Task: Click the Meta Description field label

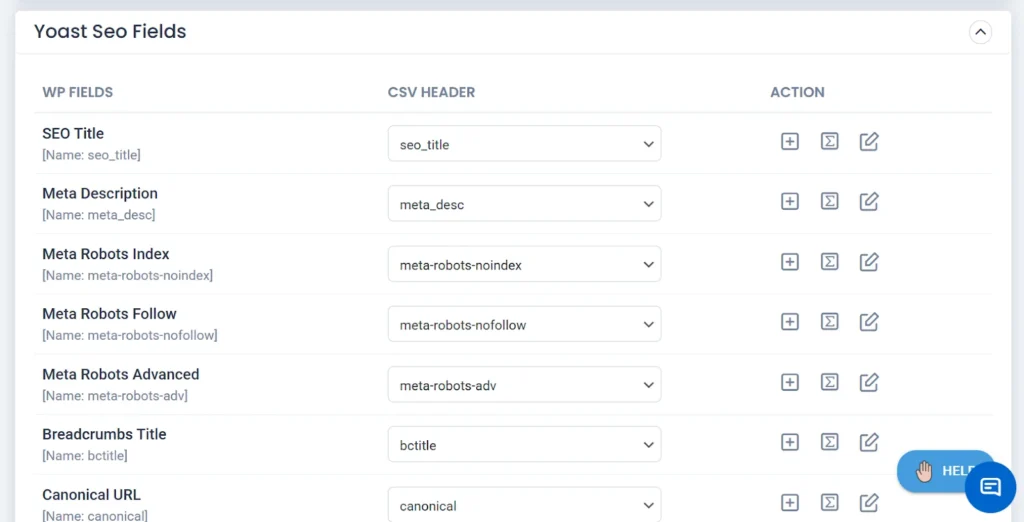Action: tap(100, 193)
